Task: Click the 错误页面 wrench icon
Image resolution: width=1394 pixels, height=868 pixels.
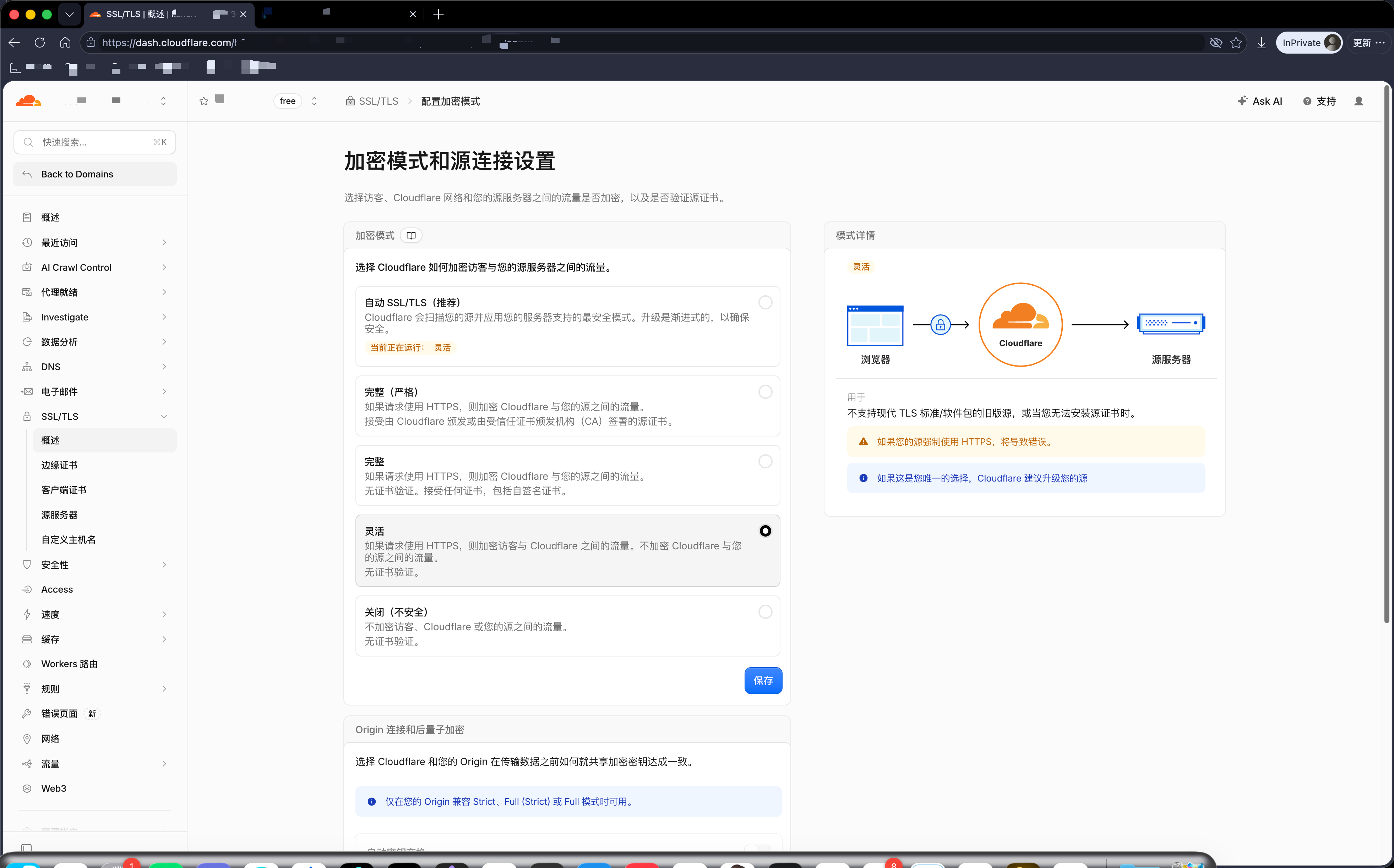Action: point(27,714)
